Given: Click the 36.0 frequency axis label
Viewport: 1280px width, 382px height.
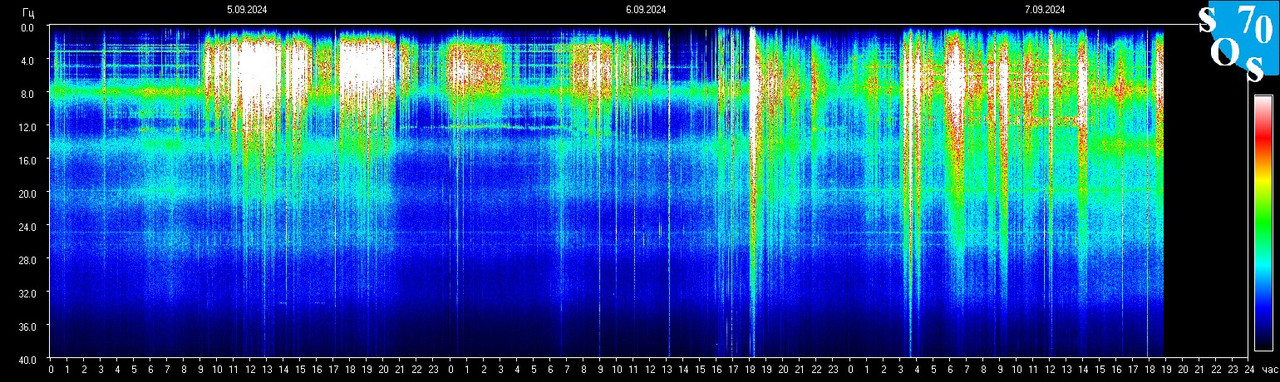Looking at the screenshot, I should (28, 326).
